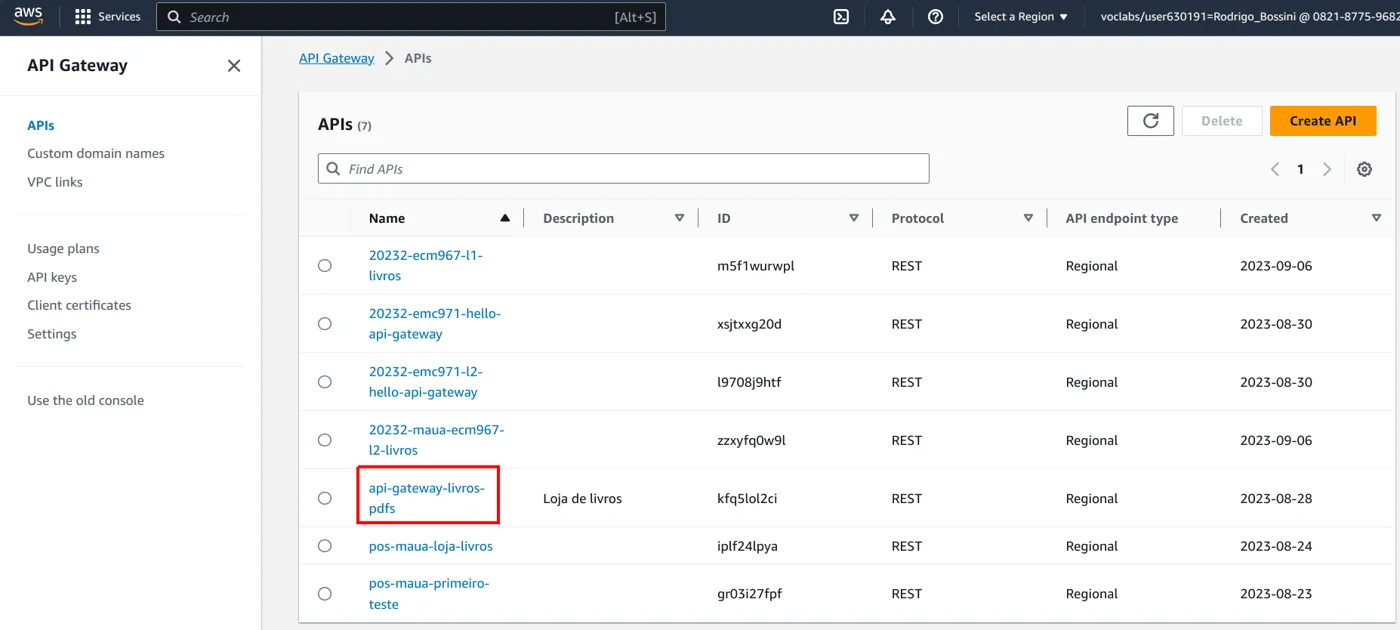Open Custom domain names in sidebar
Image resolution: width=1400 pixels, height=630 pixels.
click(96, 154)
